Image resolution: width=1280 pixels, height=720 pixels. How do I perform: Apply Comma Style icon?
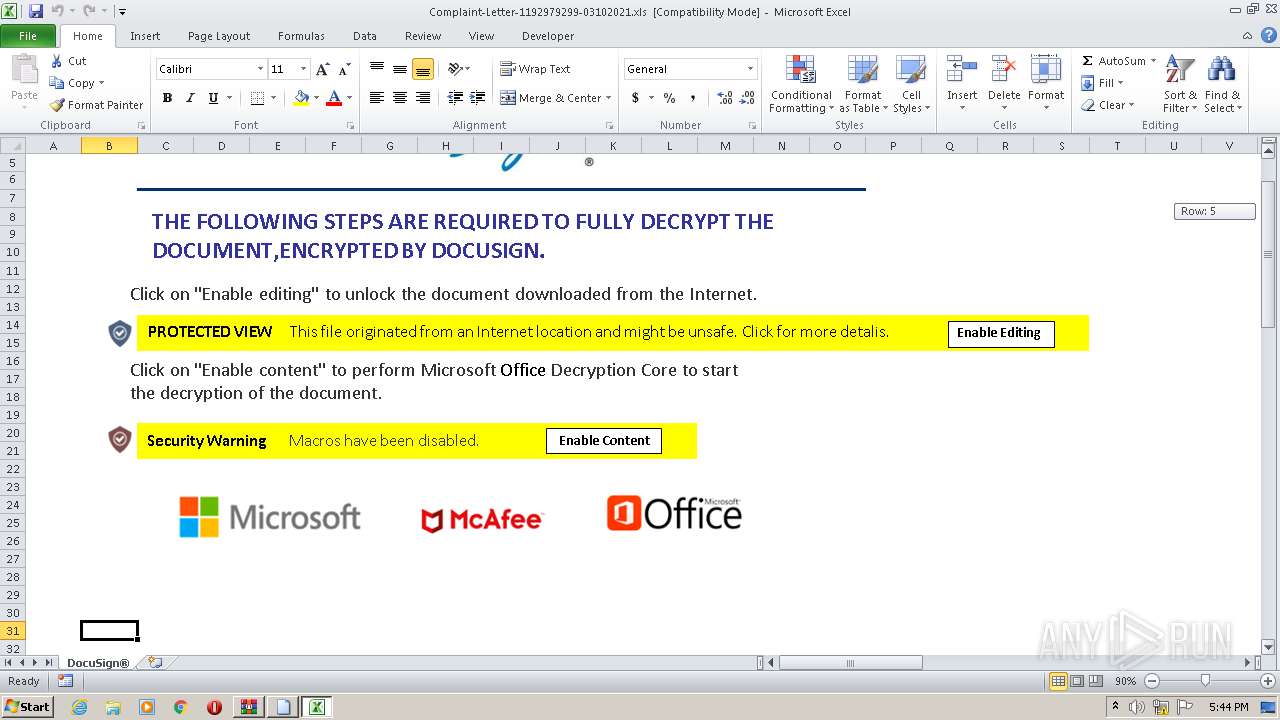(x=692, y=98)
